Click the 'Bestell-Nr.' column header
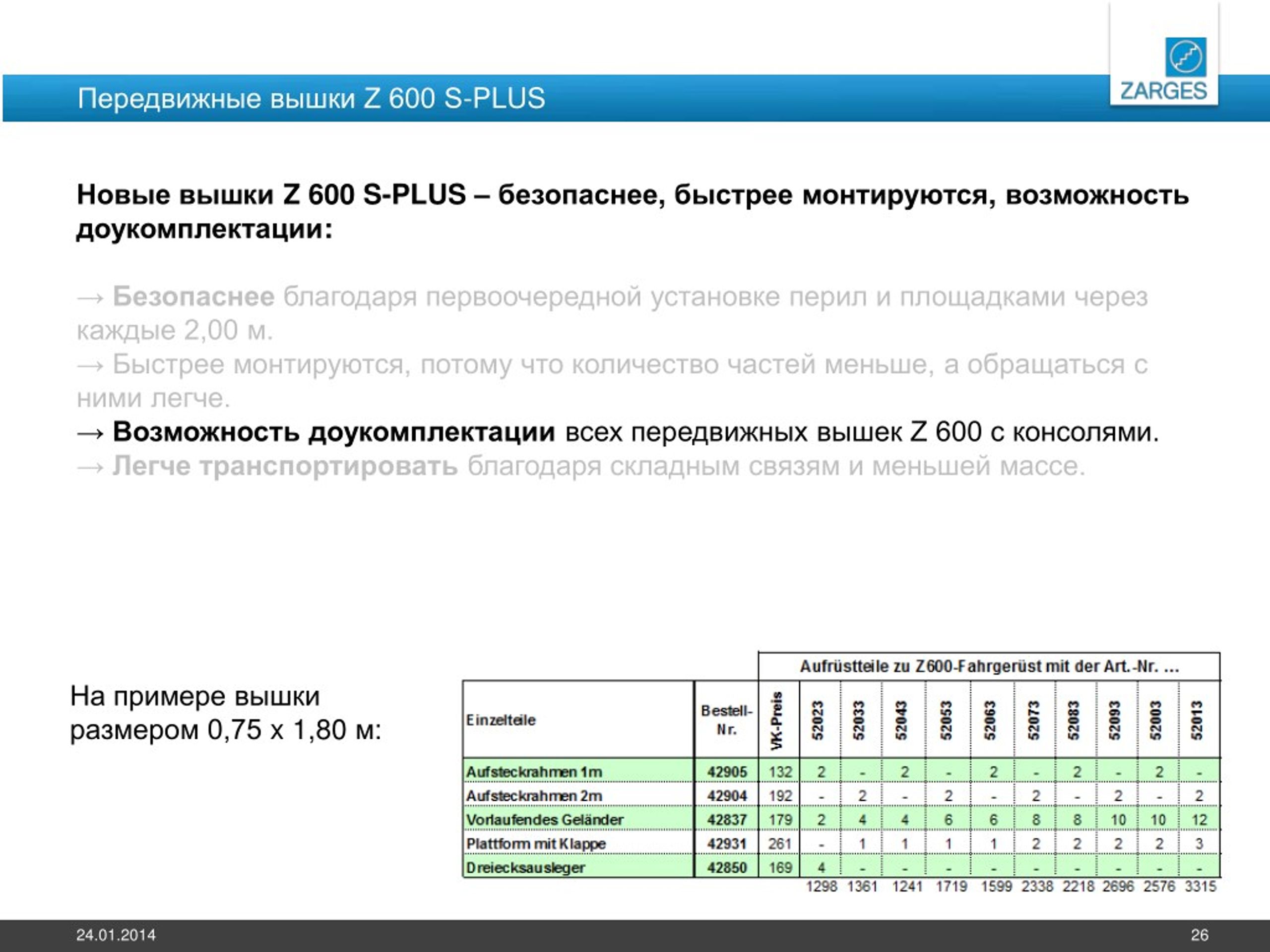This screenshot has width=1270, height=952. (x=726, y=720)
